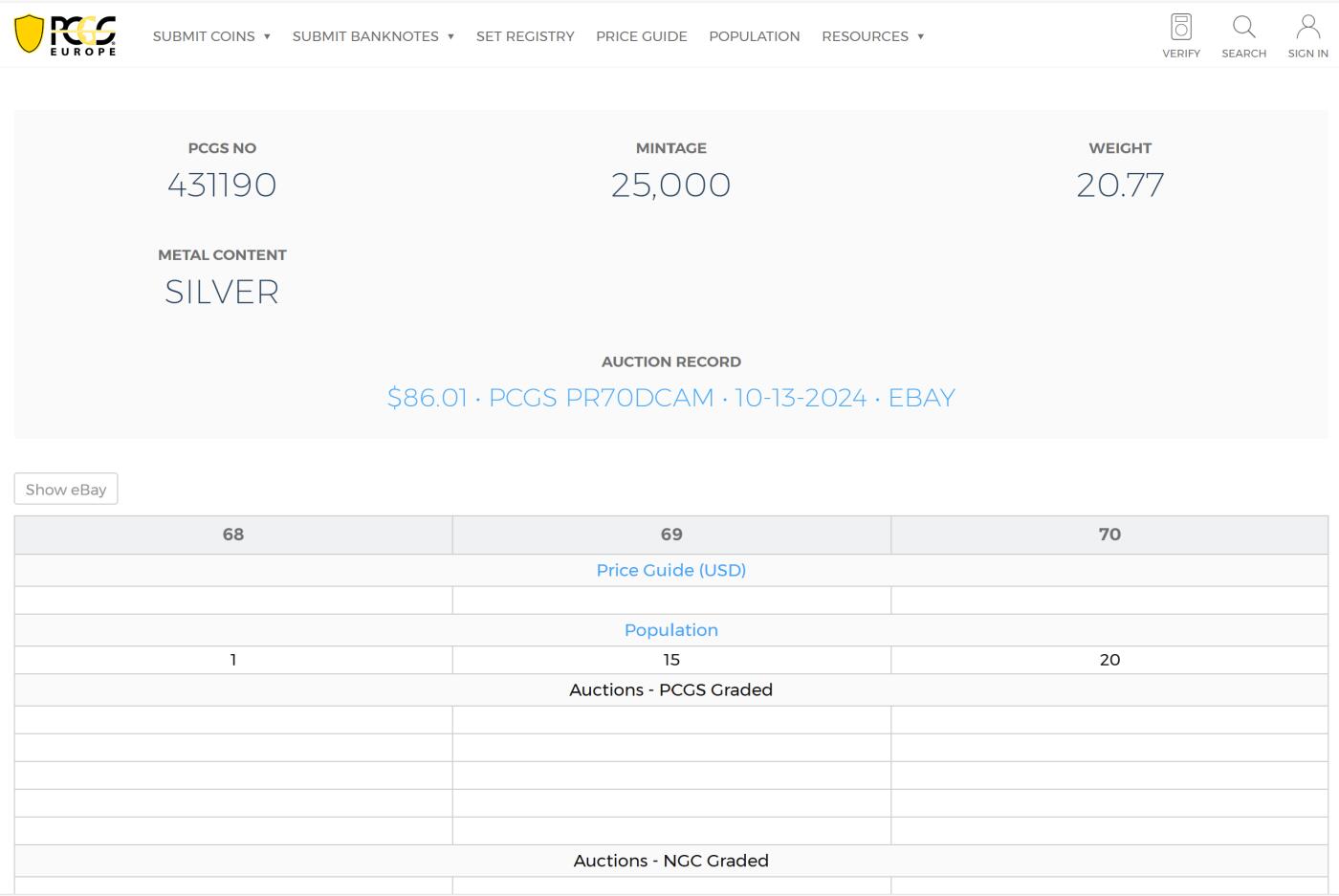The height and width of the screenshot is (896, 1339).
Task: Open the Resources dropdown menu
Action: point(872,36)
